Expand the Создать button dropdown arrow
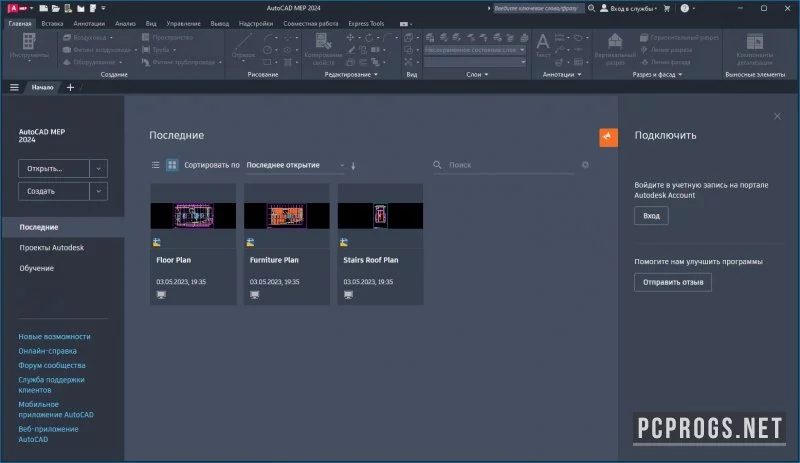 point(98,191)
